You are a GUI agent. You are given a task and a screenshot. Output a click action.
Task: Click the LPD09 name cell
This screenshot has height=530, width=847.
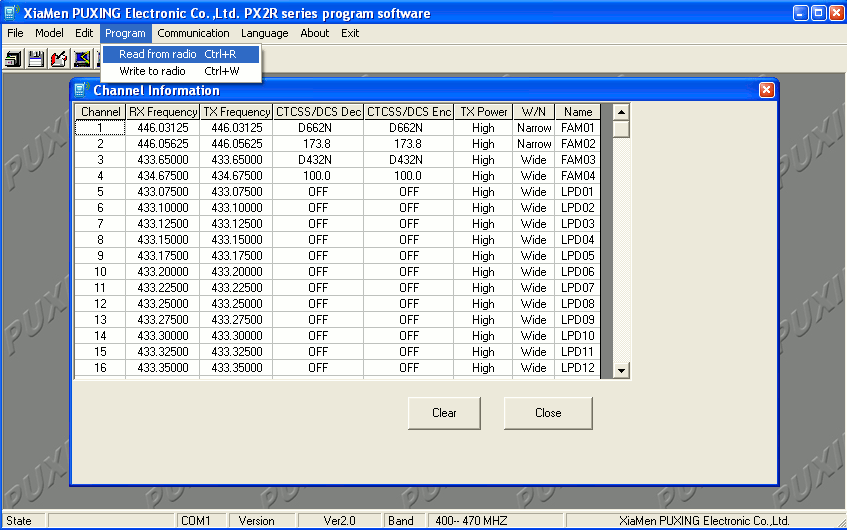point(578,320)
